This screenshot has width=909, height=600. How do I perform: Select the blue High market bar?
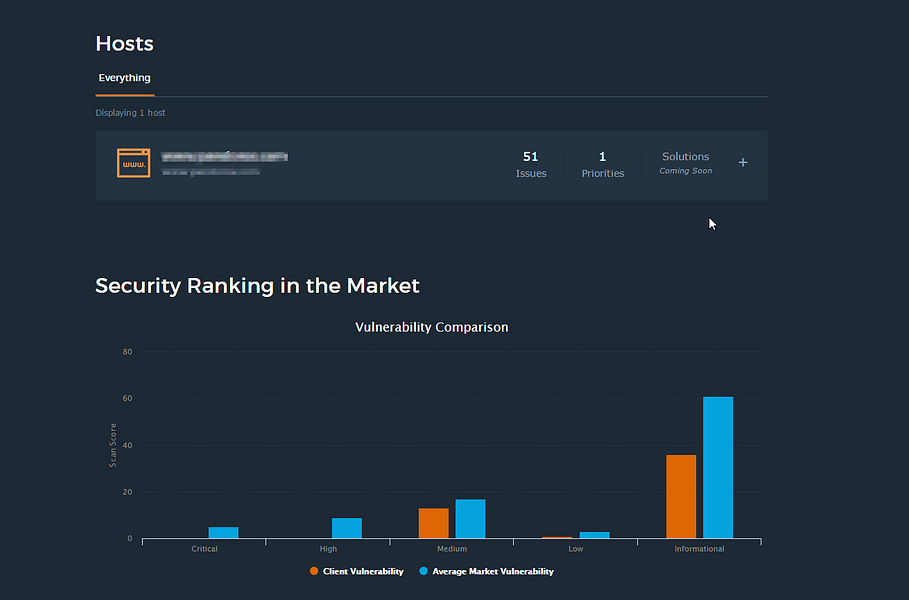(x=347, y=528)
